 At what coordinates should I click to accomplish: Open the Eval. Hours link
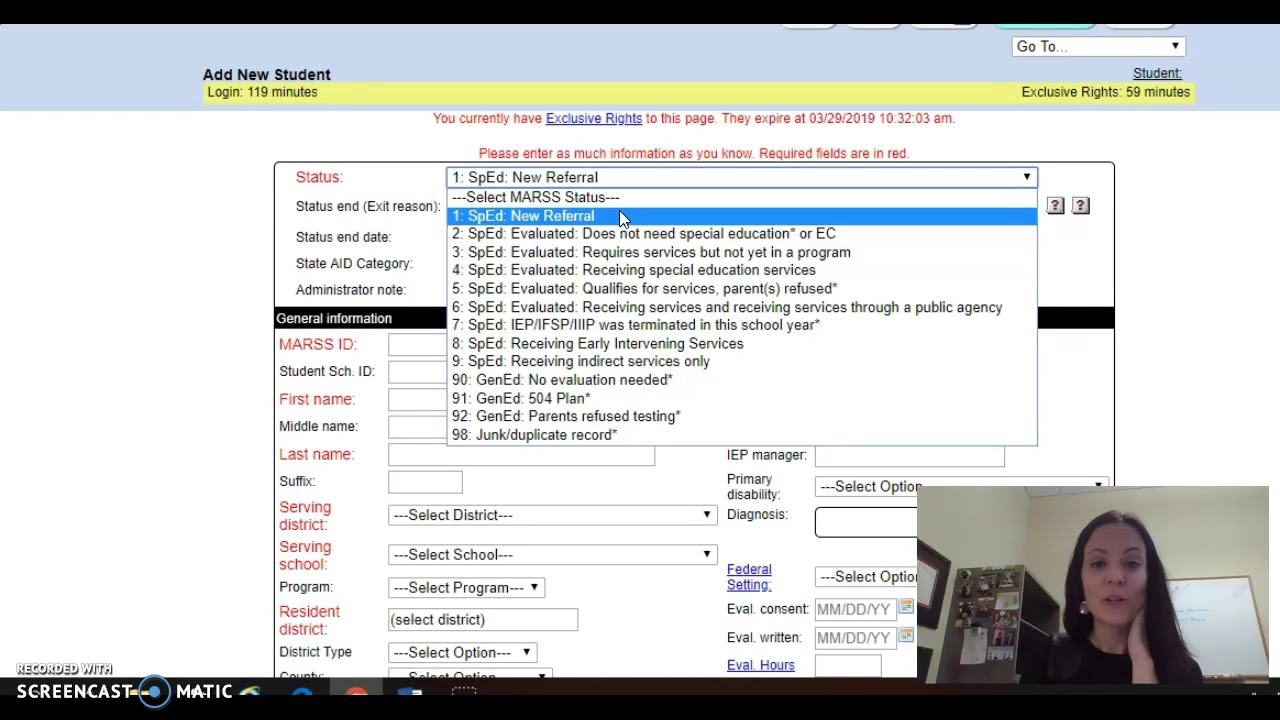(761, 665)
